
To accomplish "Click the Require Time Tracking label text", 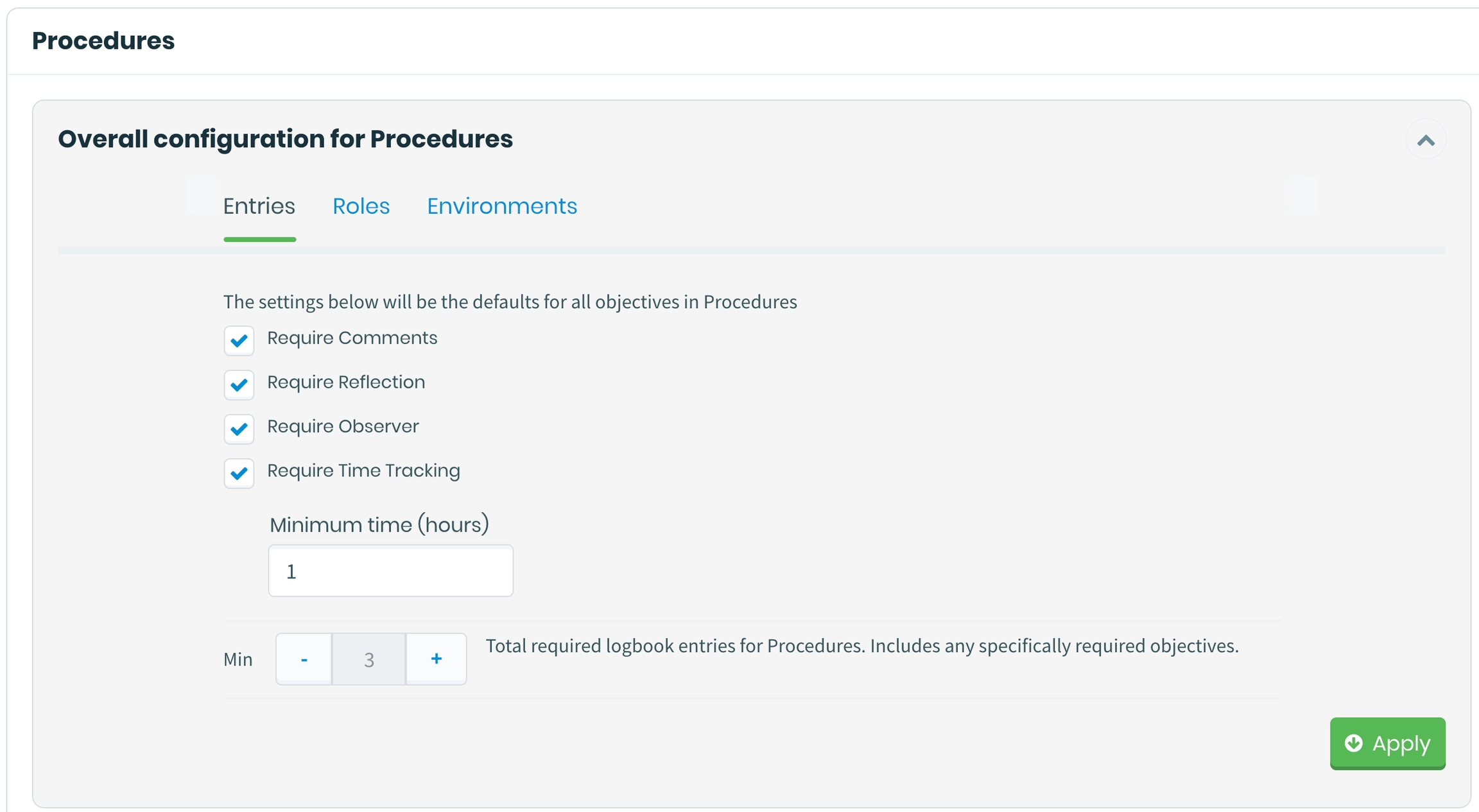I will click(x=363, y=471).
